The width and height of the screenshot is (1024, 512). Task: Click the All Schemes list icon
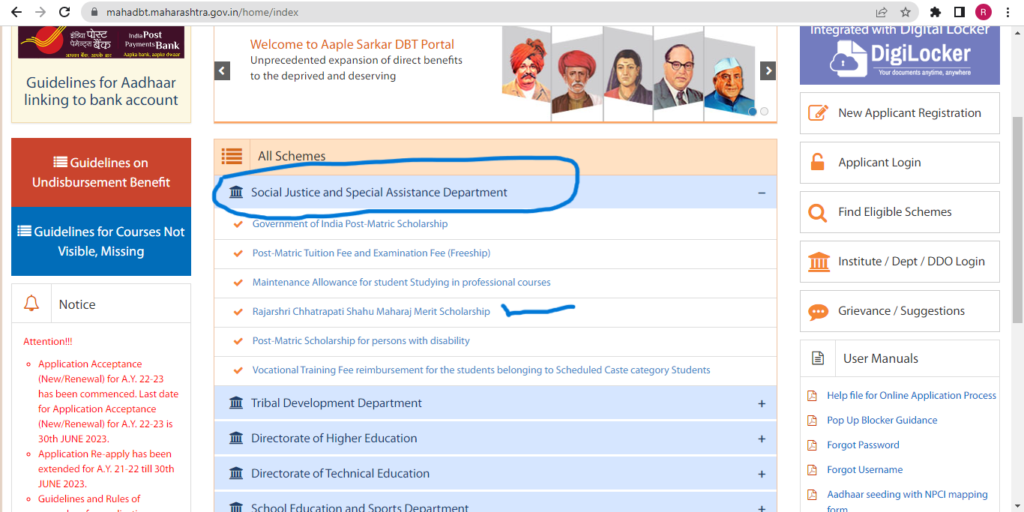[231, 156]
